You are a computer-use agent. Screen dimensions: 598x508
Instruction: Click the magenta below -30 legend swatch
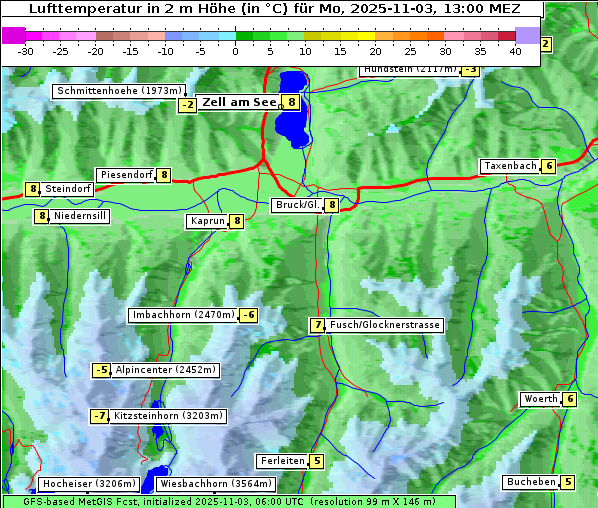[14, 35]
